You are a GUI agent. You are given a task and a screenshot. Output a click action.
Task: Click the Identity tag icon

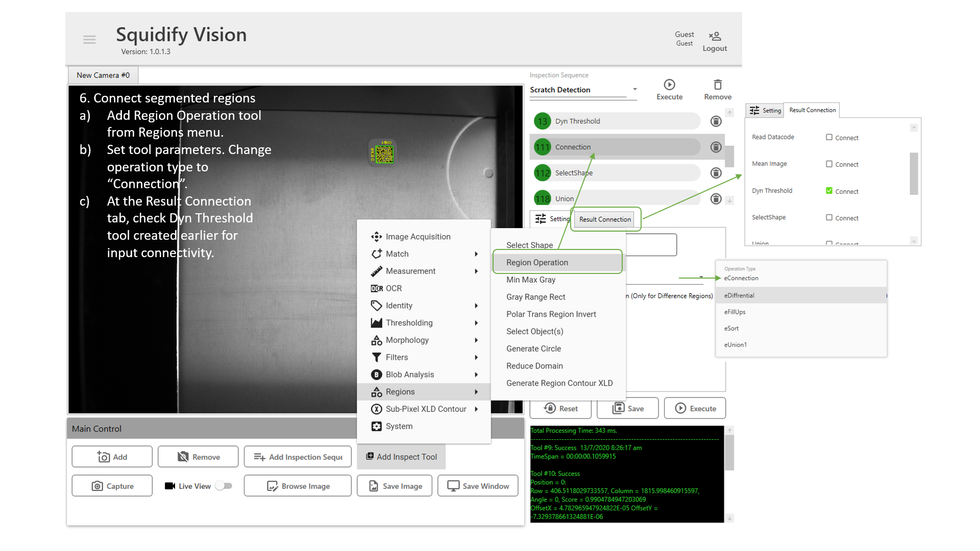click(x=376, y=305)
